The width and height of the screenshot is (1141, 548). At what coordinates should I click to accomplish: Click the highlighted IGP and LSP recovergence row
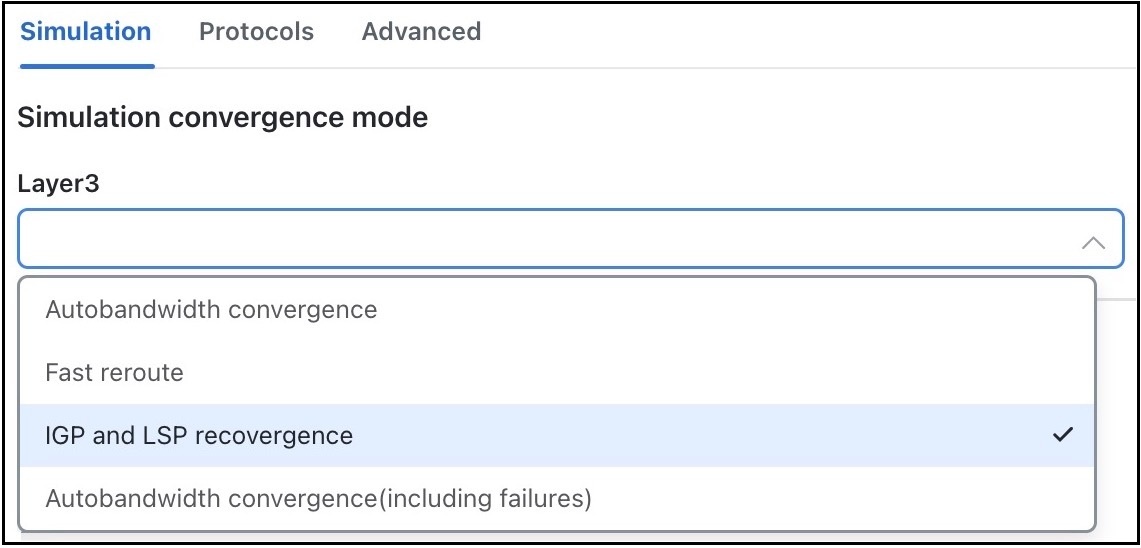[557, 435]
